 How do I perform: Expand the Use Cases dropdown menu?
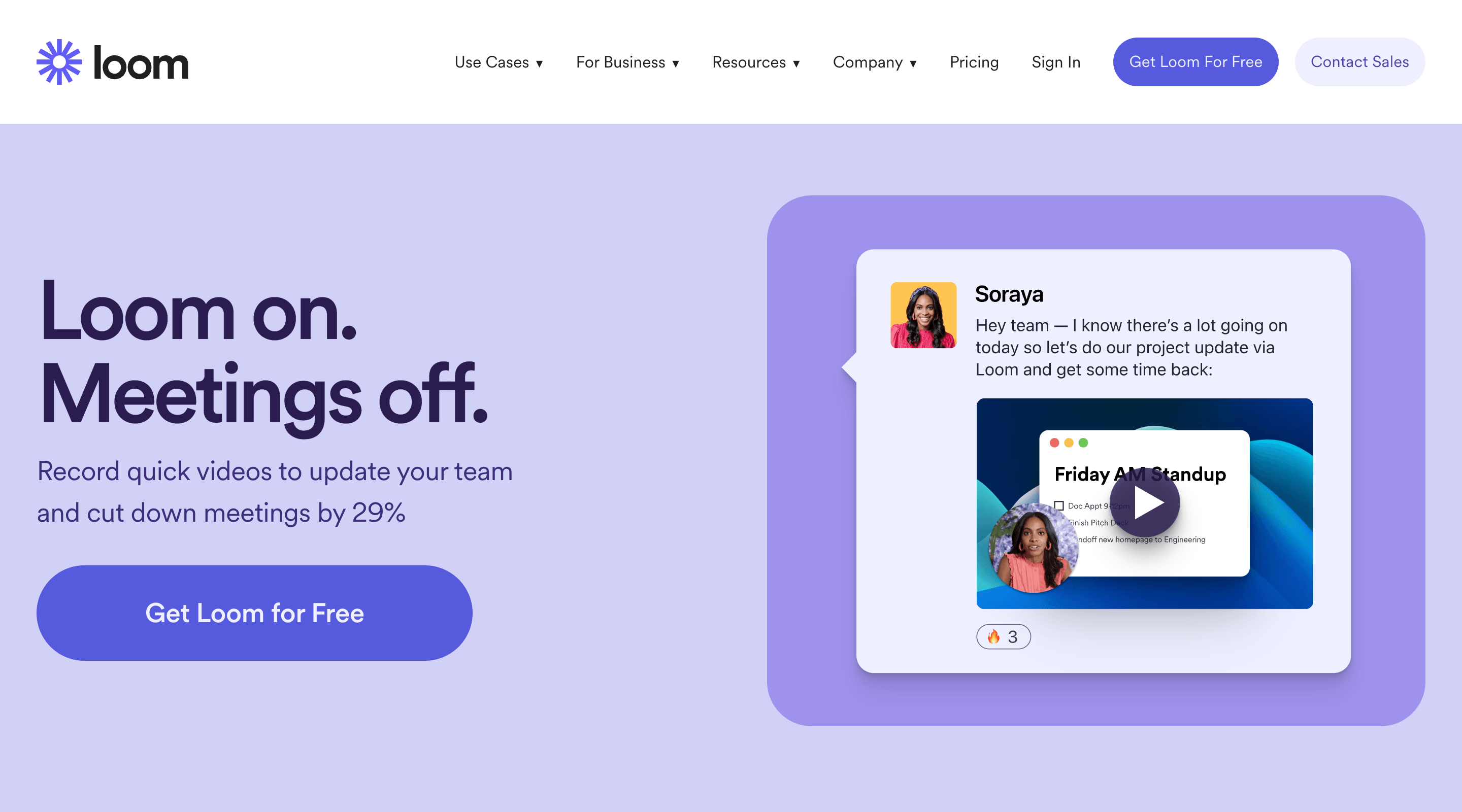point(497,62)
